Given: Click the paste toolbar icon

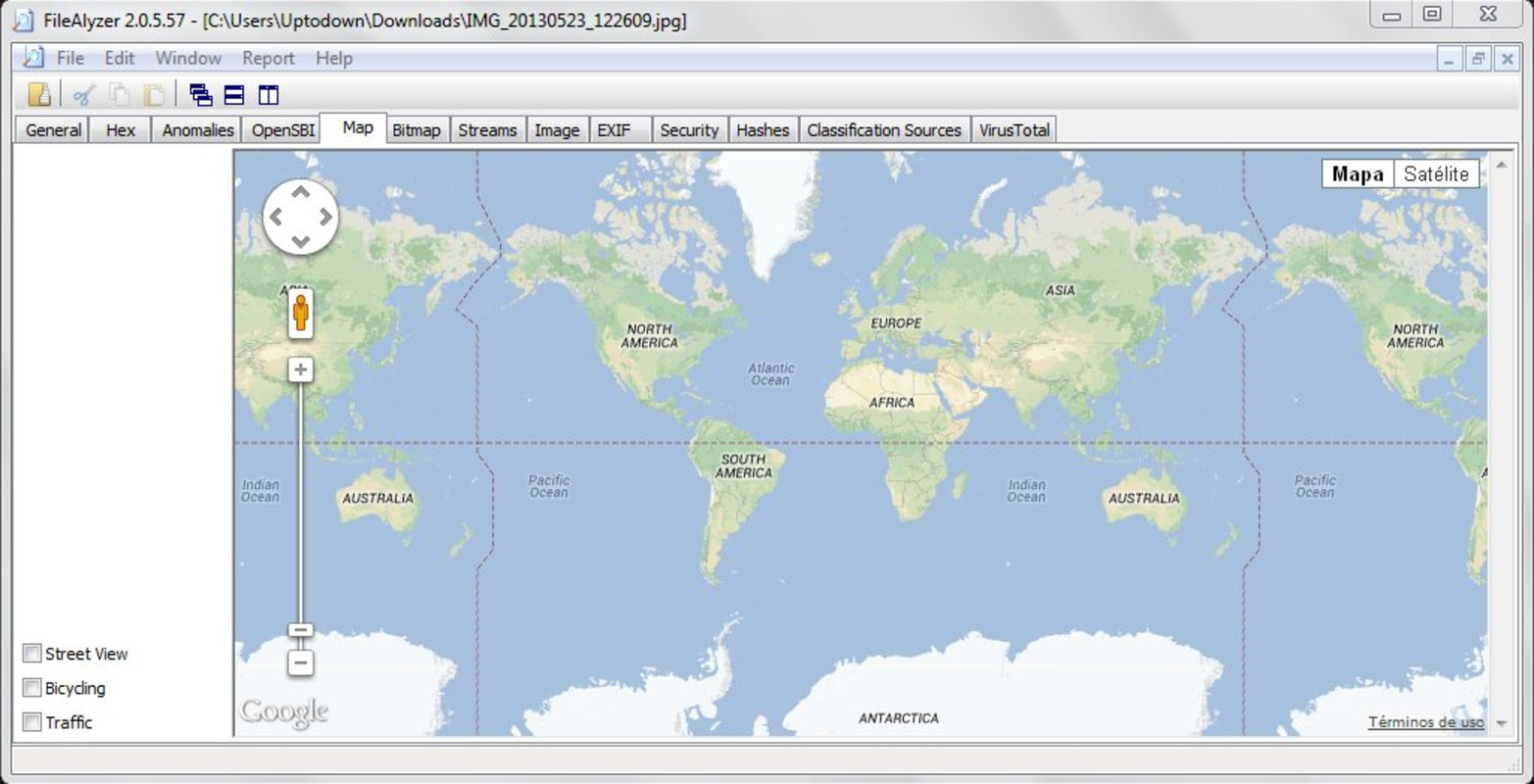Looking at the screenshot, I should point(154,95).
